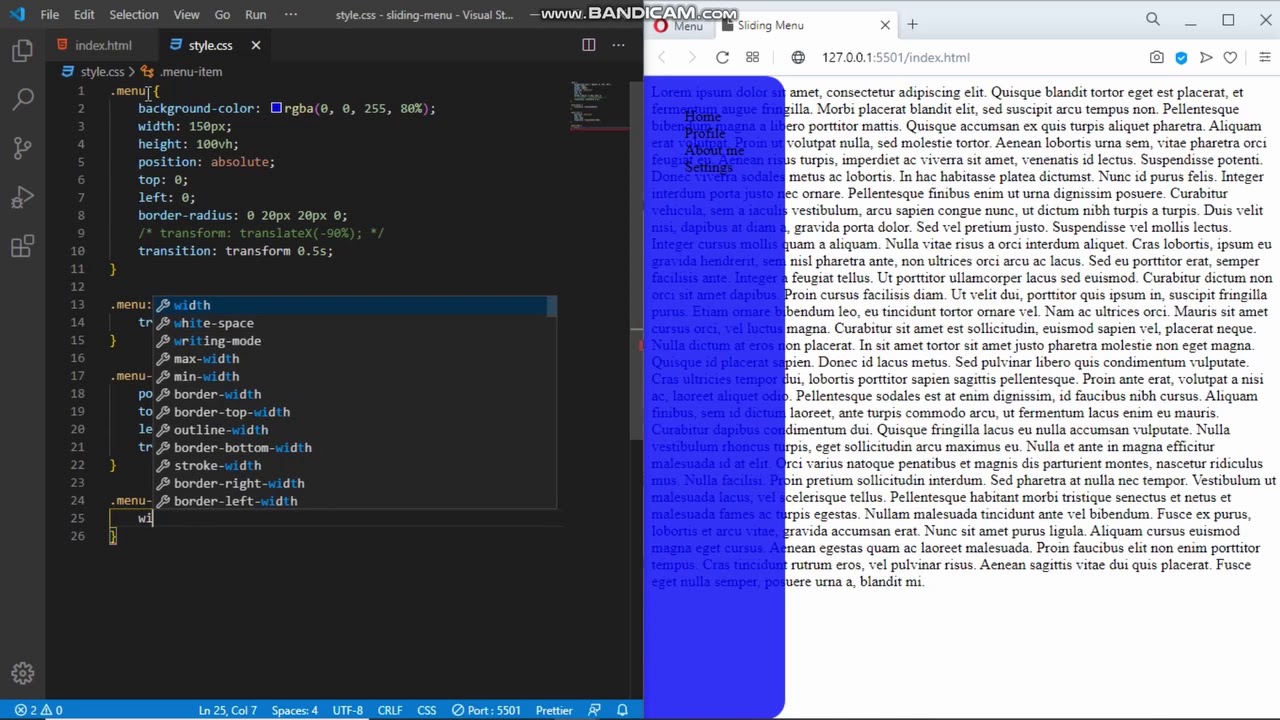
Task: Click the Opera search tabs magnifier icon
Action: coord(1153,19)
